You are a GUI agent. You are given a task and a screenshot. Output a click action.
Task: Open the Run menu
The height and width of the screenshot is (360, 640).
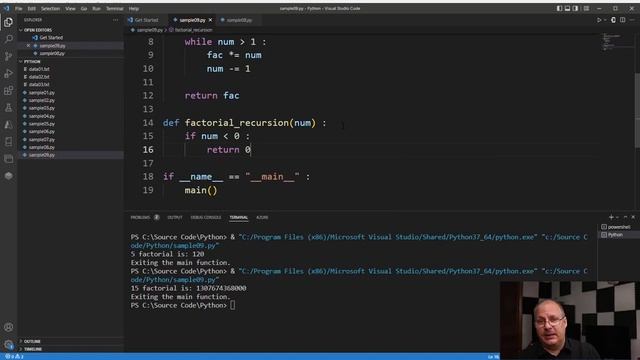96,8
